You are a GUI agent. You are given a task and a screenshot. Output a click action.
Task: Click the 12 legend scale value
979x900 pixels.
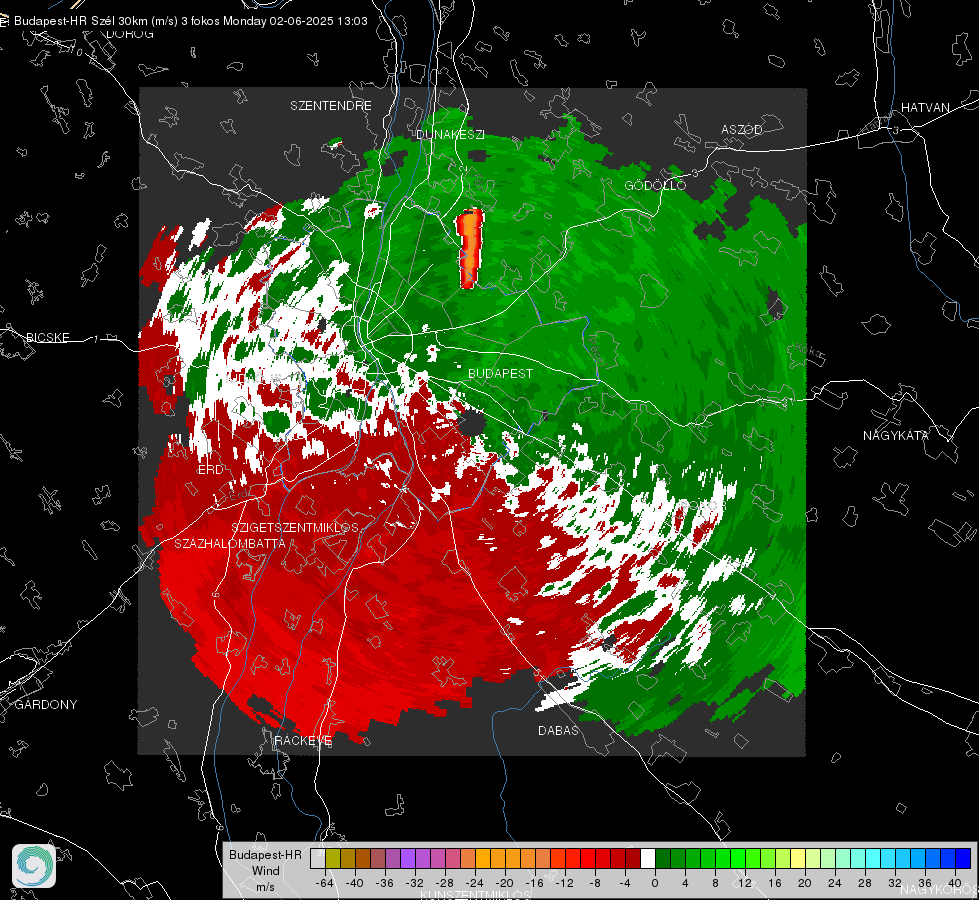pos(745,883)
